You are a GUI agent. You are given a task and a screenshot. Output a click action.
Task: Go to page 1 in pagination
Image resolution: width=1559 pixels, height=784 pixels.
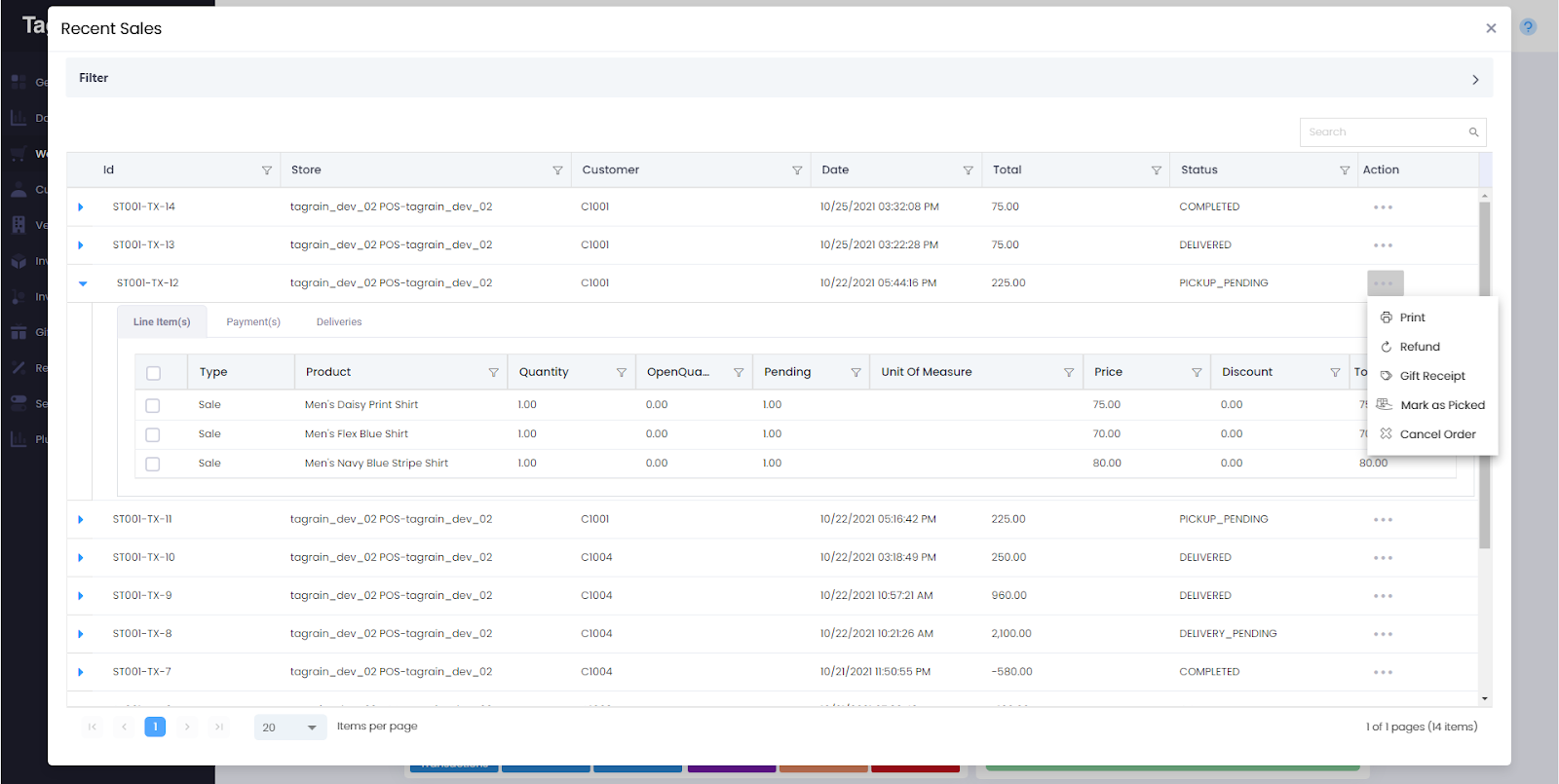[x=155, y=727]
